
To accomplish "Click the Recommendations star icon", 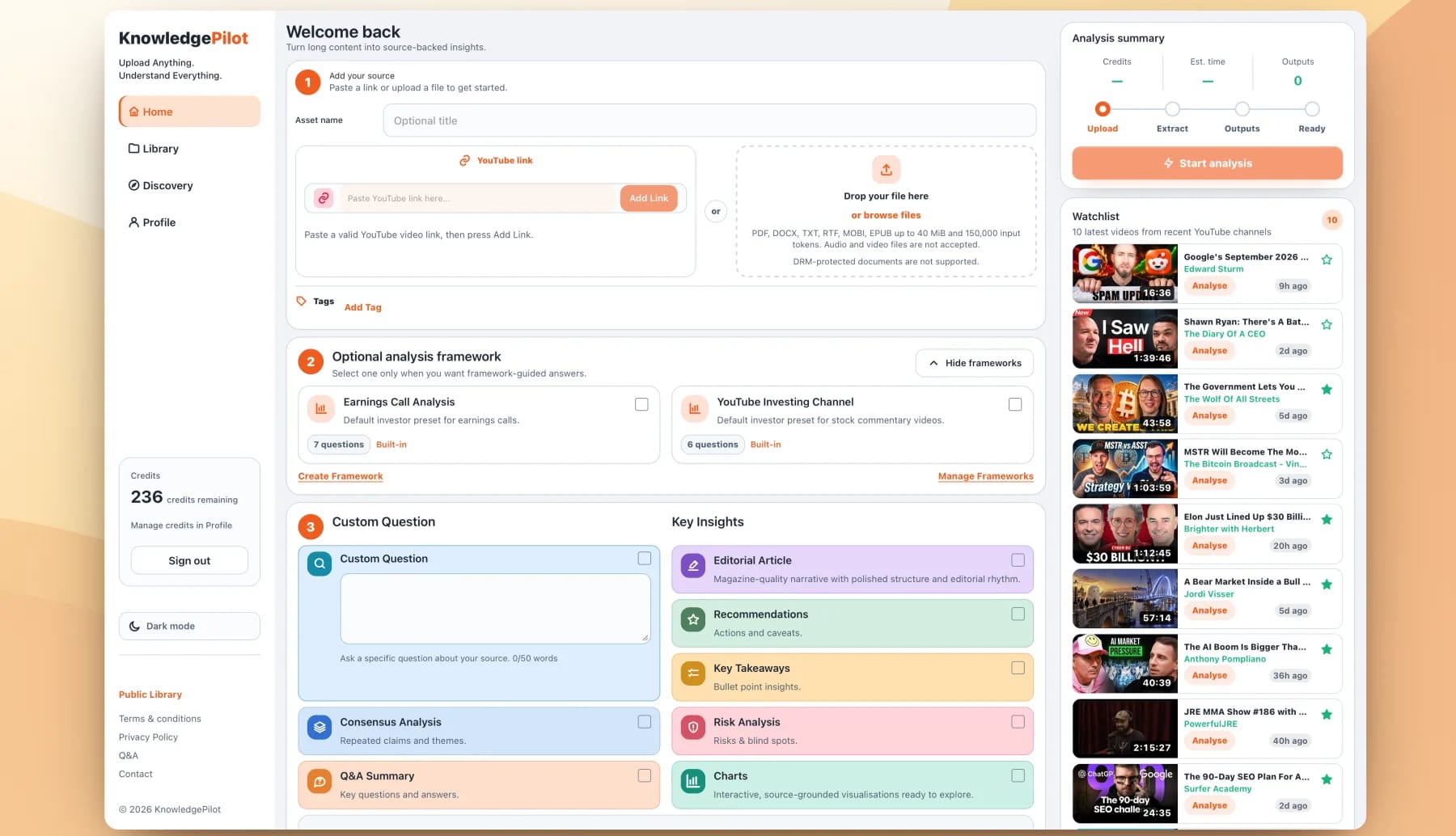I will [693, 620].
